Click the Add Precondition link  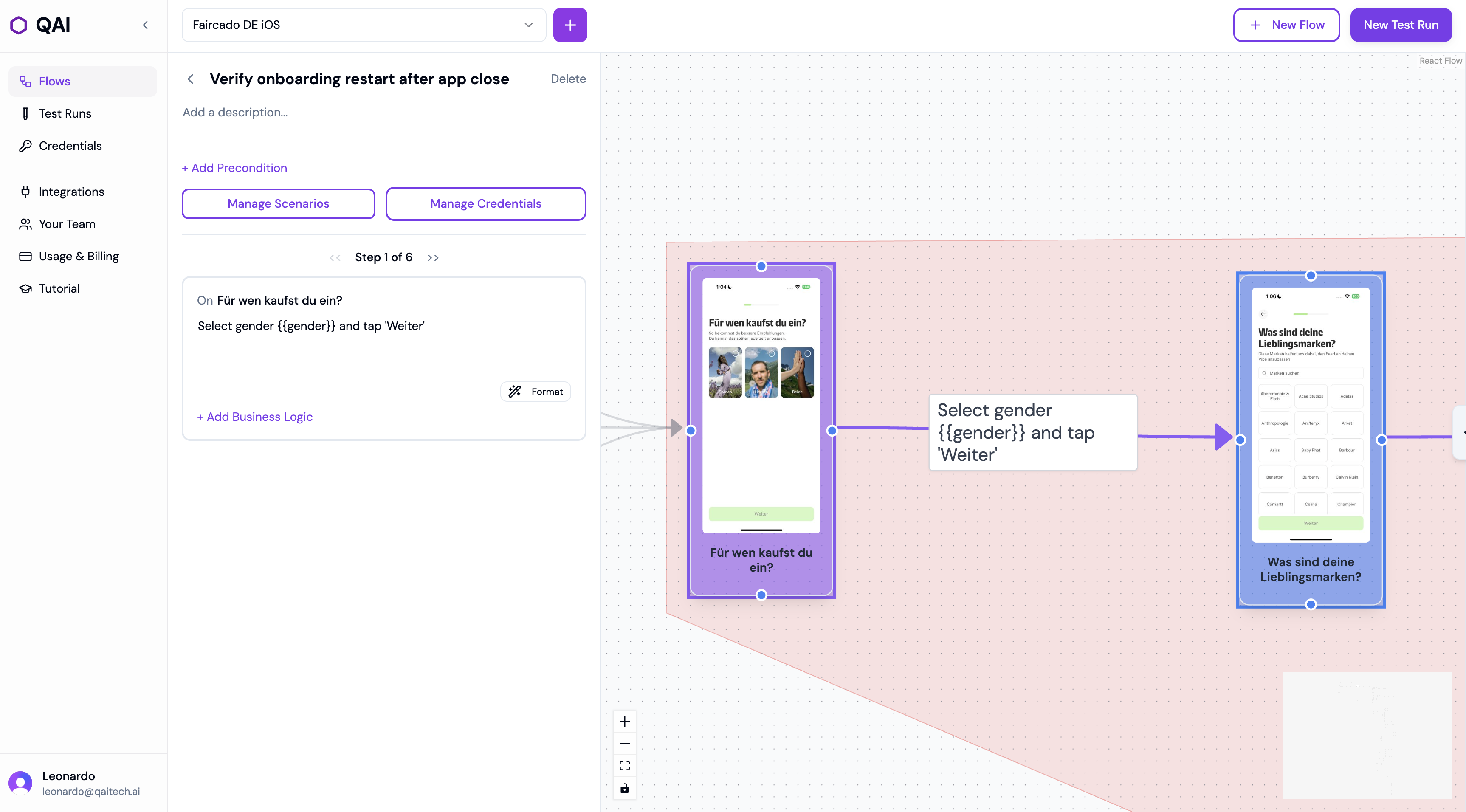(x=234, y=168)
